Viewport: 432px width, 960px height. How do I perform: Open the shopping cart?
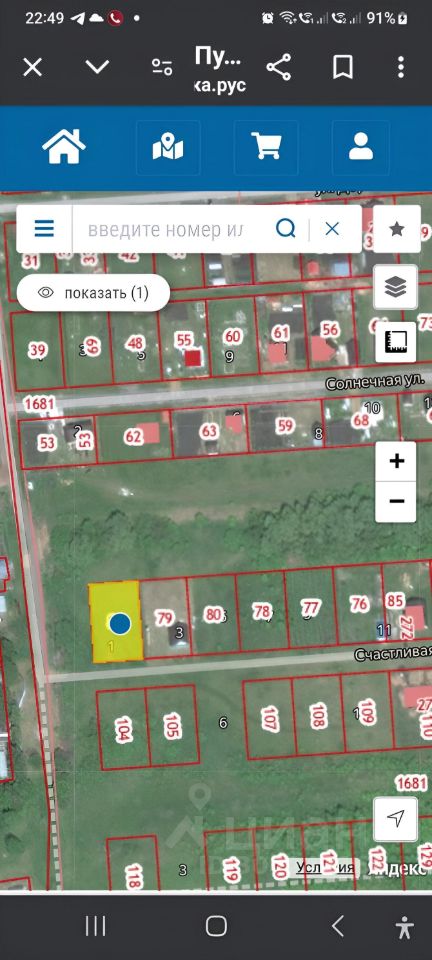[266, 147]
